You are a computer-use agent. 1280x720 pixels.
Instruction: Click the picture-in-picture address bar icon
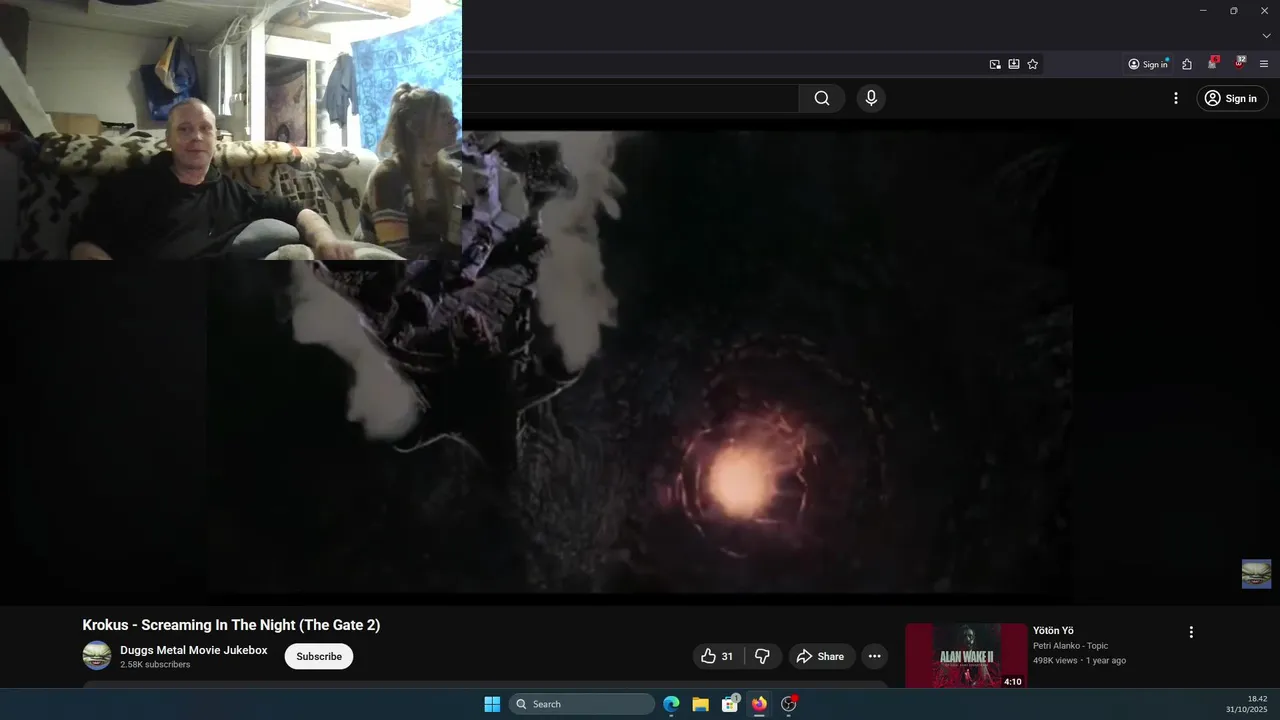coord(995,64)
